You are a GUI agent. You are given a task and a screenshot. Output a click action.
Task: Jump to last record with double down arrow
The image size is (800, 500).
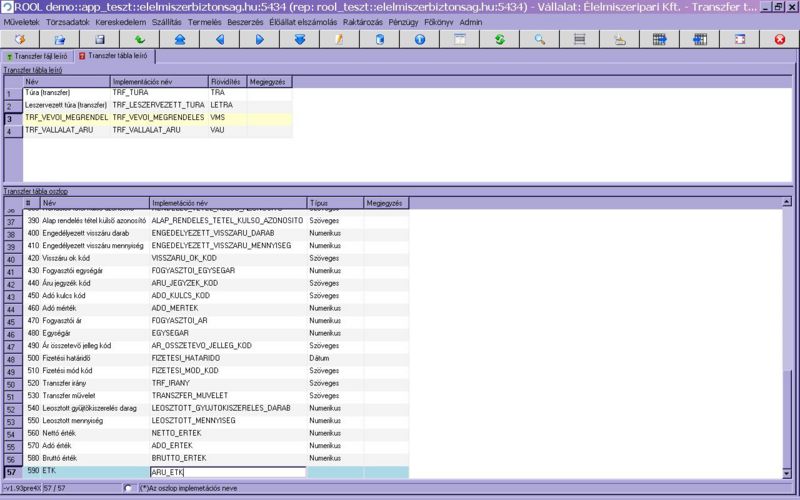[300, 39]
